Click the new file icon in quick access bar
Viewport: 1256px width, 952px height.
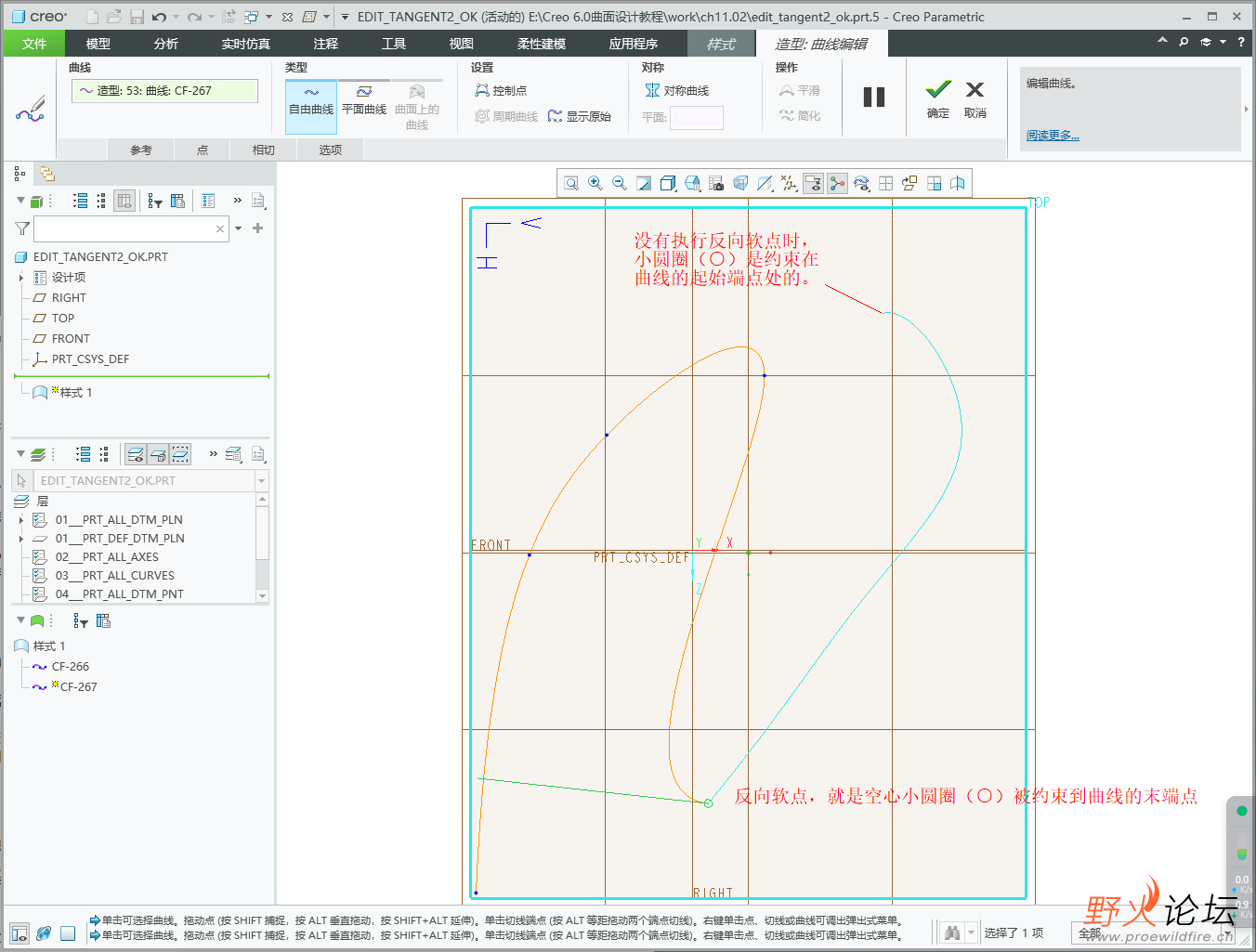[92, 17]
